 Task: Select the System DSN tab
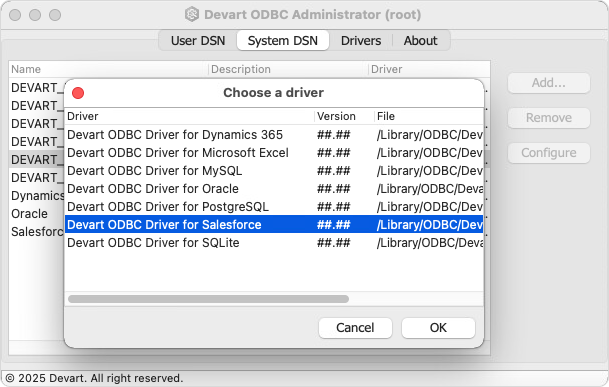point(283,40)
